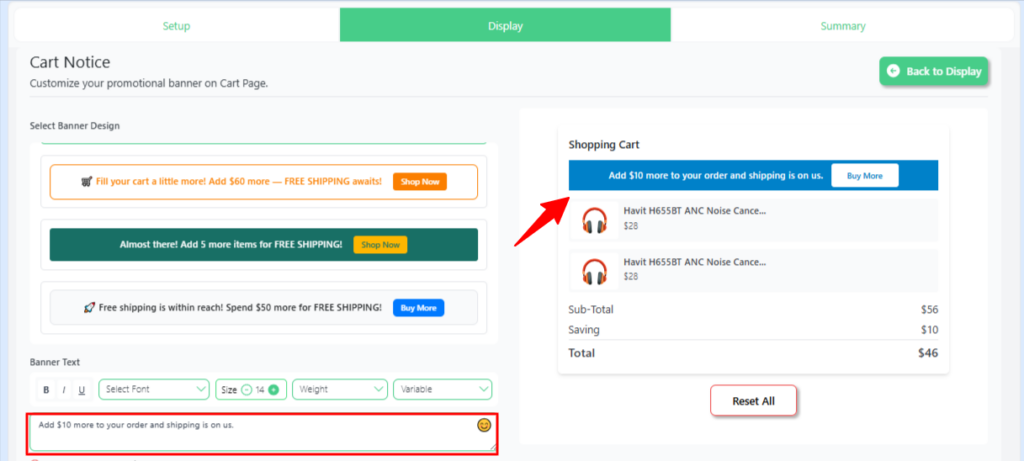
Task: Click the Shopping Cart preview title
Action: tap(604, 144)
